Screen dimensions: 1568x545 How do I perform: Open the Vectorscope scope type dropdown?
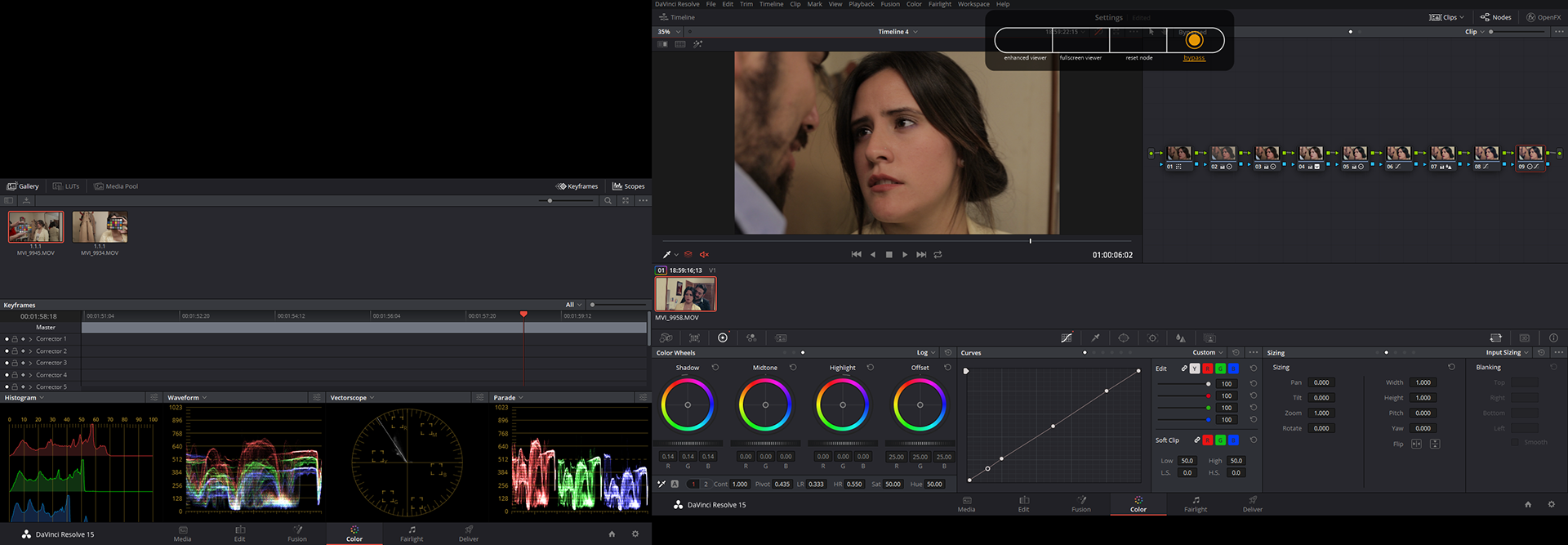pyautogui.click(x=352, y=398)
